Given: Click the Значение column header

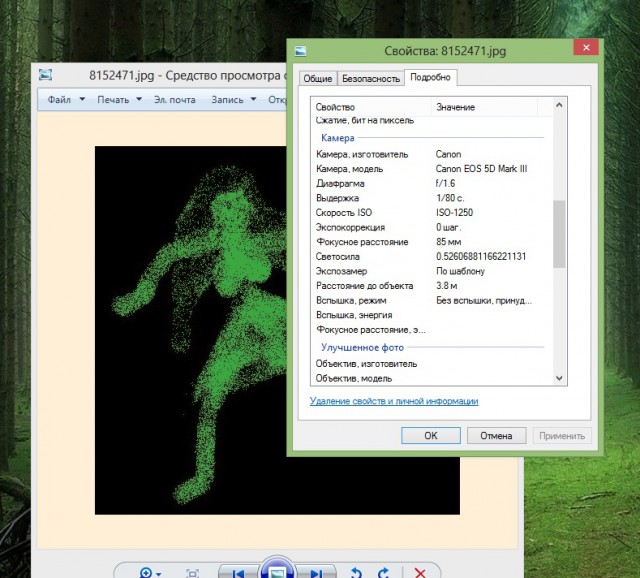Looking at the screenshot, I should click(484, 107).
